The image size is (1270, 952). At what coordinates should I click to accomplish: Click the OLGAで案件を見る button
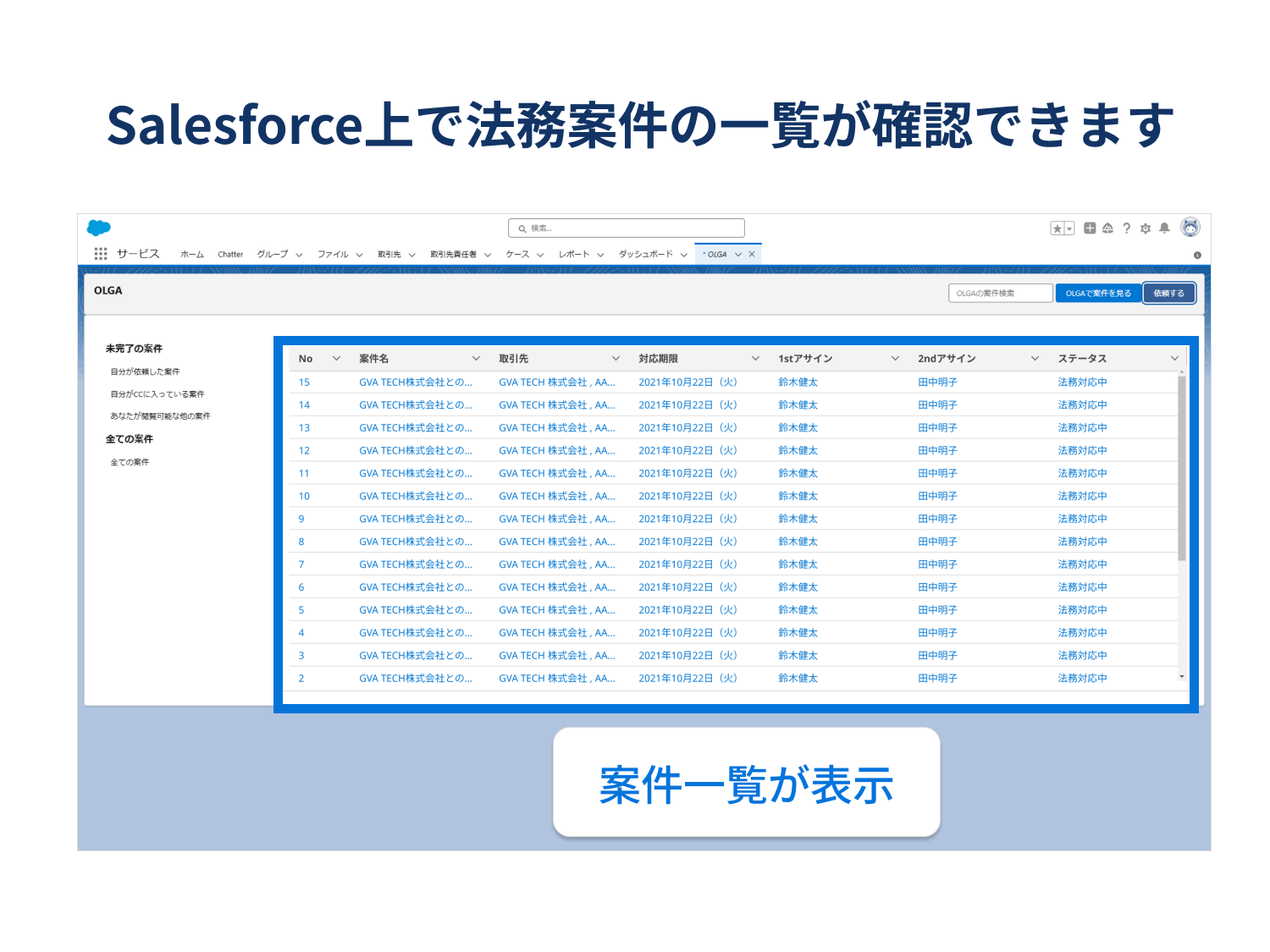pos(1098,294)
